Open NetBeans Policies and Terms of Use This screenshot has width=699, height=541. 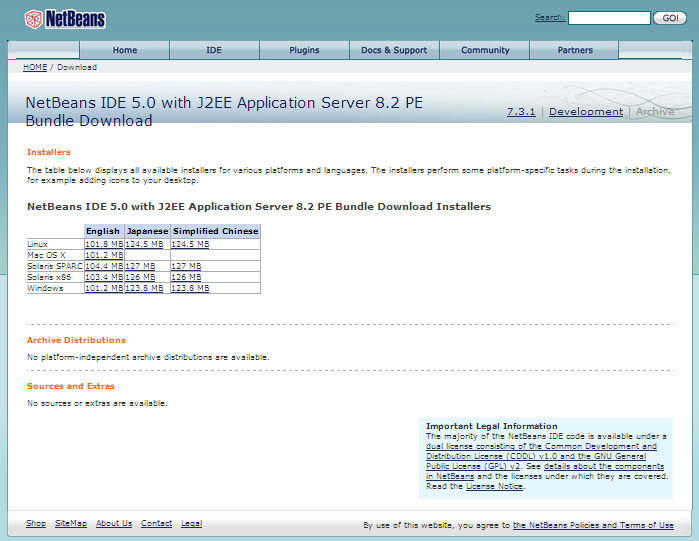point(593,525)
